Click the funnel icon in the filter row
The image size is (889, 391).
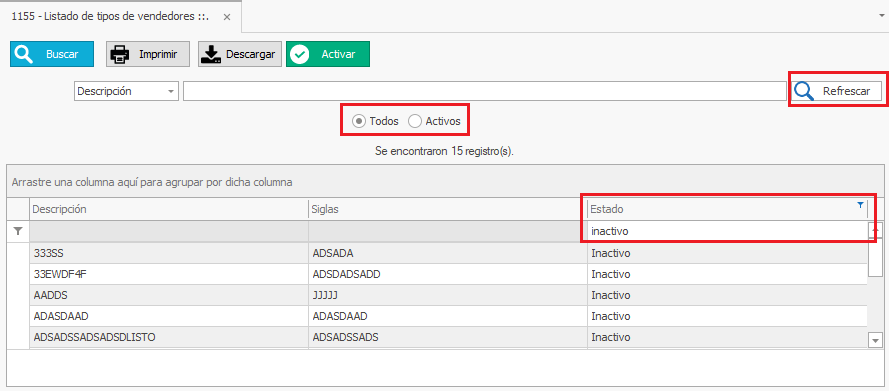point(18,231)
